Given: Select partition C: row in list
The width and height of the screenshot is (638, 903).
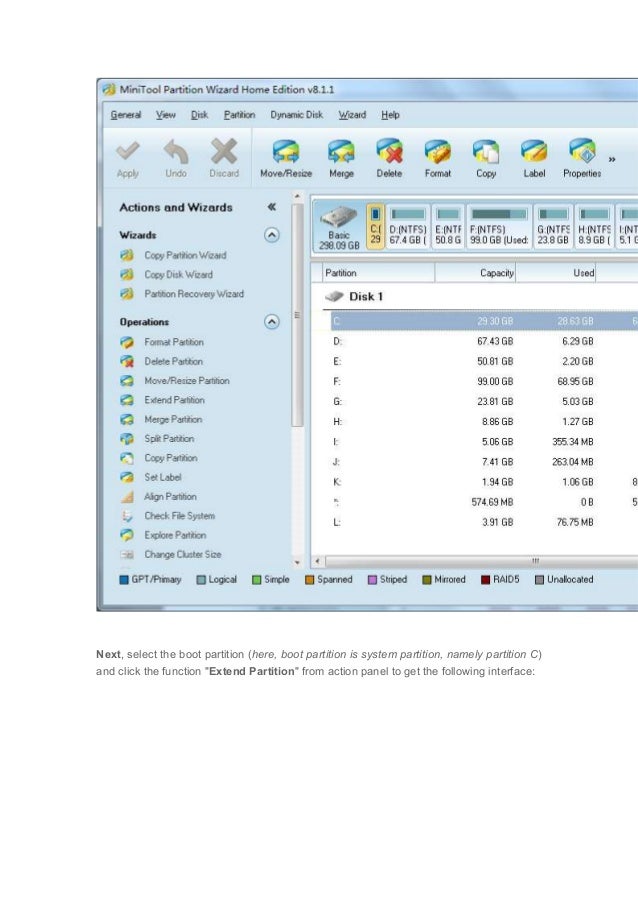Looking at the screenshot, I should [484, 321].
